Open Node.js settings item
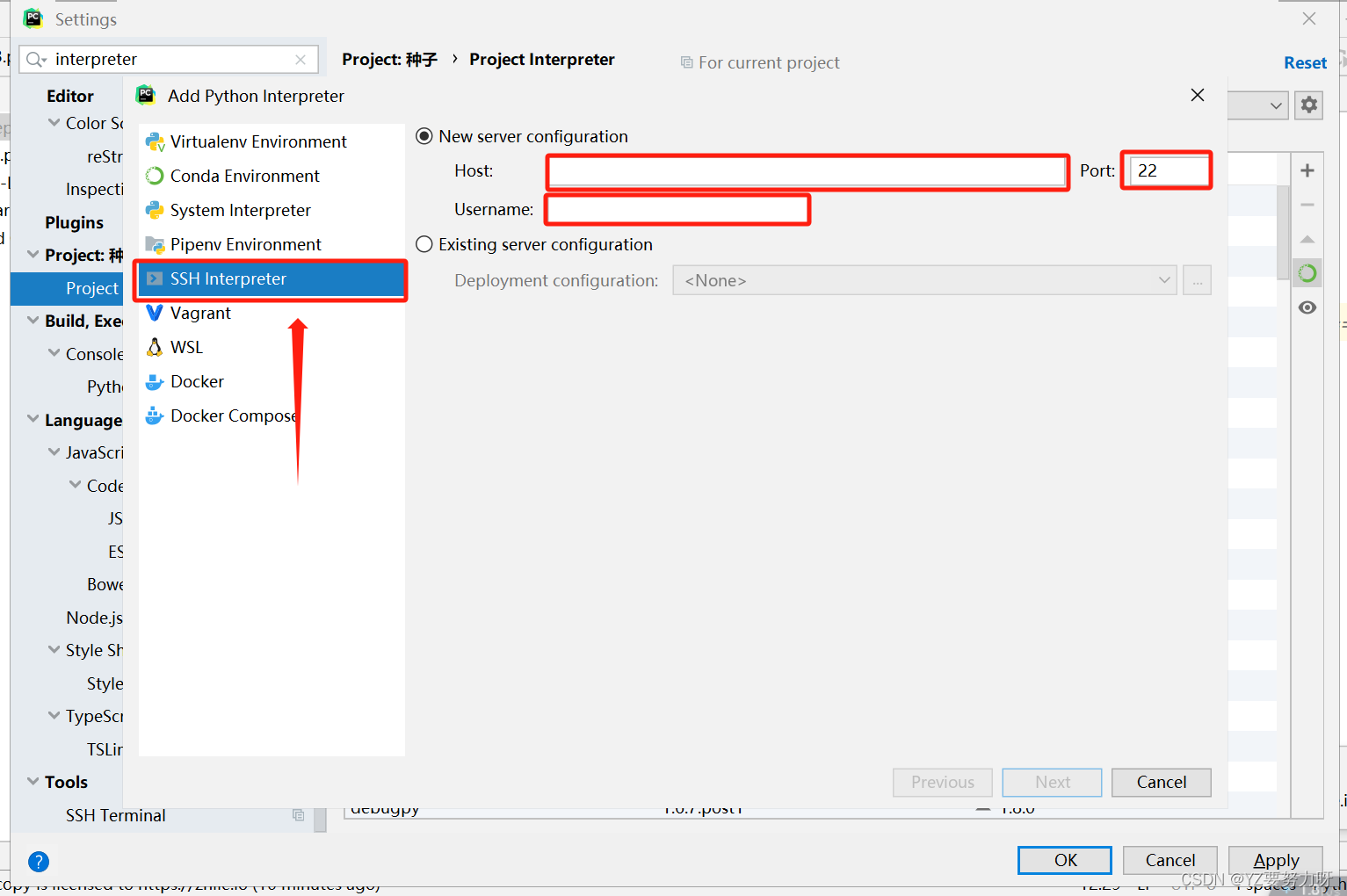This screenshot has width=1347, height=896. pyautogui.click(x=95, y=618)
